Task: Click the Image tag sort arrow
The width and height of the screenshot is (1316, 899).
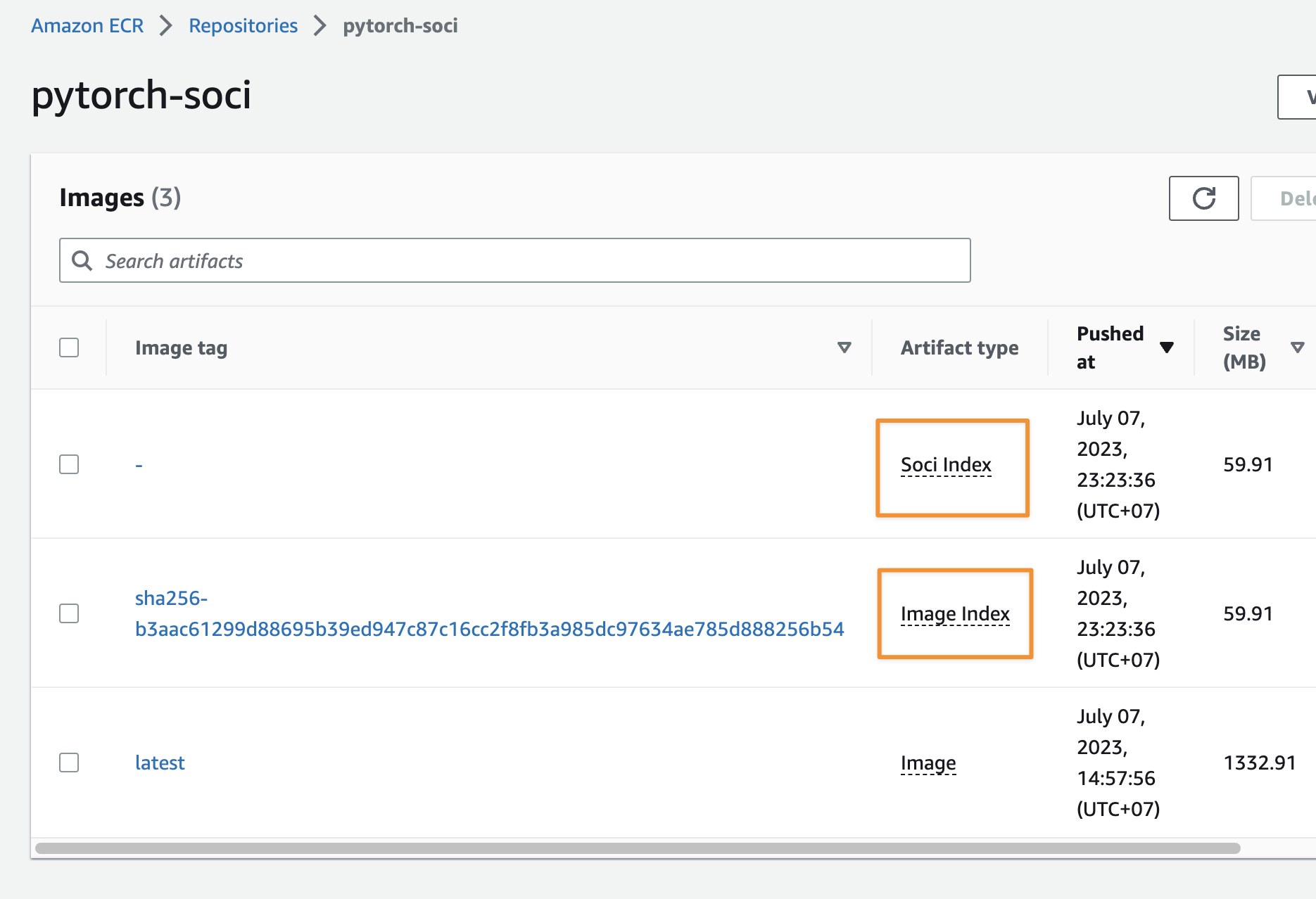Action: tap(844, 348)
